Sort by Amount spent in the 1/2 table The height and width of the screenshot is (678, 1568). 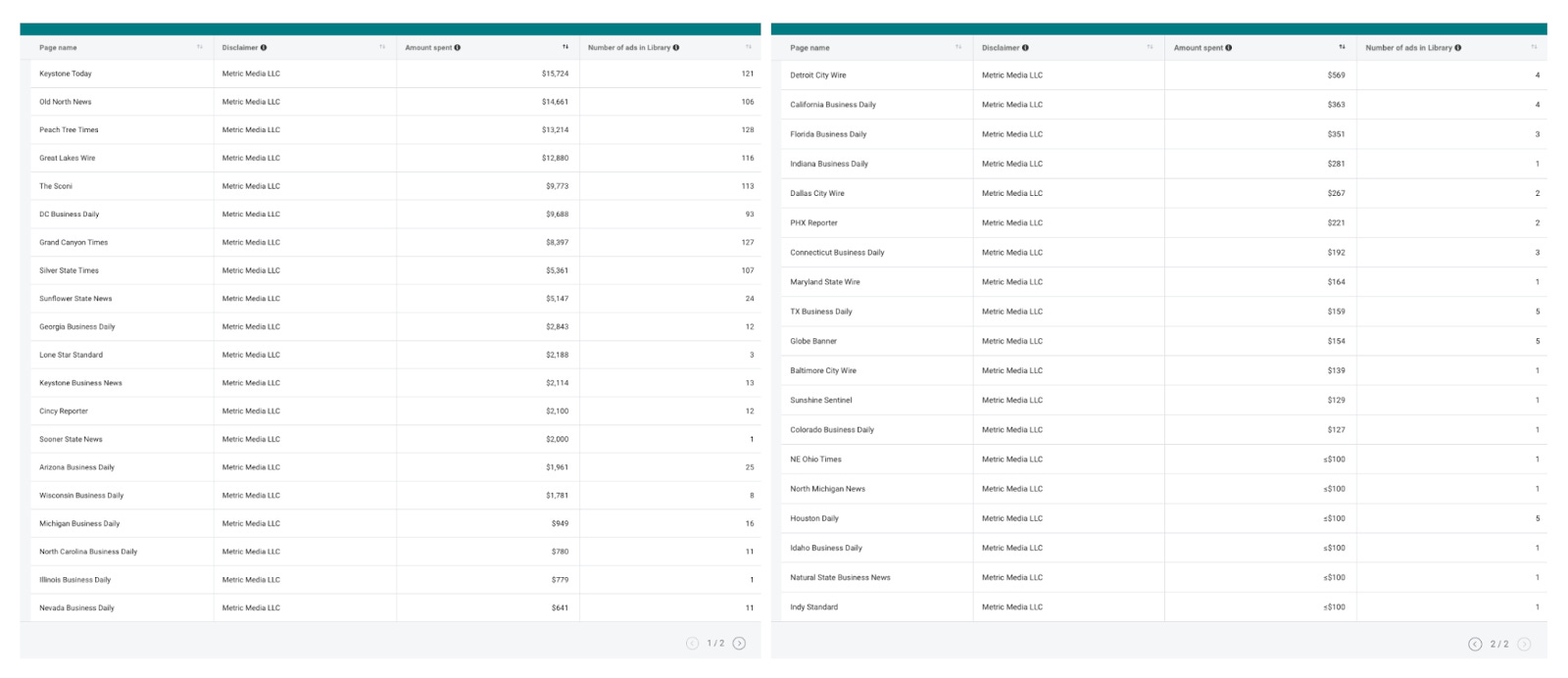[x=565, y=47]
